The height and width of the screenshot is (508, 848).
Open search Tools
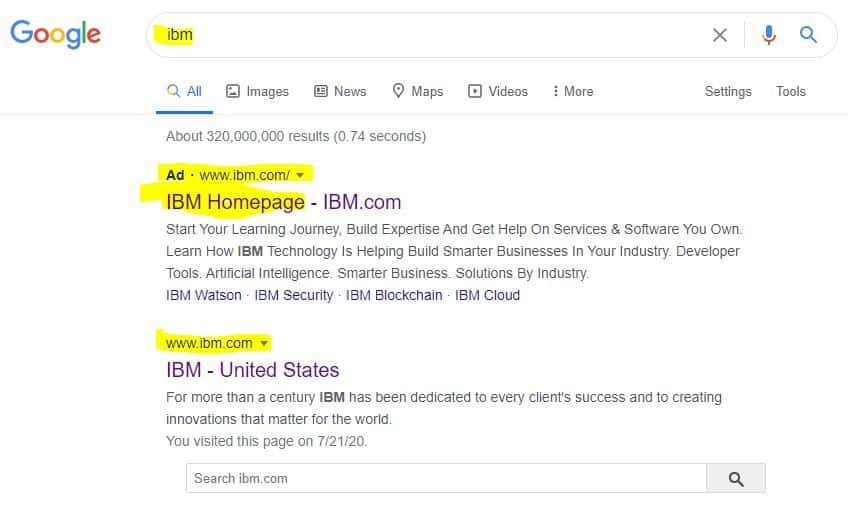point(791,91)
